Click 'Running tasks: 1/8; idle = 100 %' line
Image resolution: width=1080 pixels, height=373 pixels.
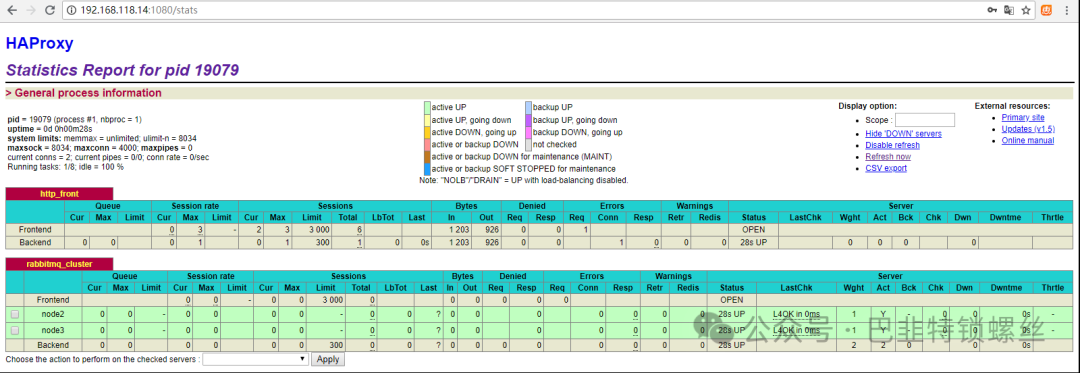65,167
